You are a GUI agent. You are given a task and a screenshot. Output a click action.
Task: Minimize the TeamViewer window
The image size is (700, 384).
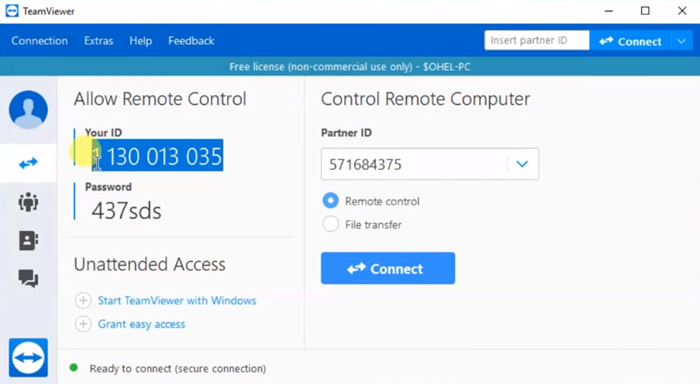point(608,11)
